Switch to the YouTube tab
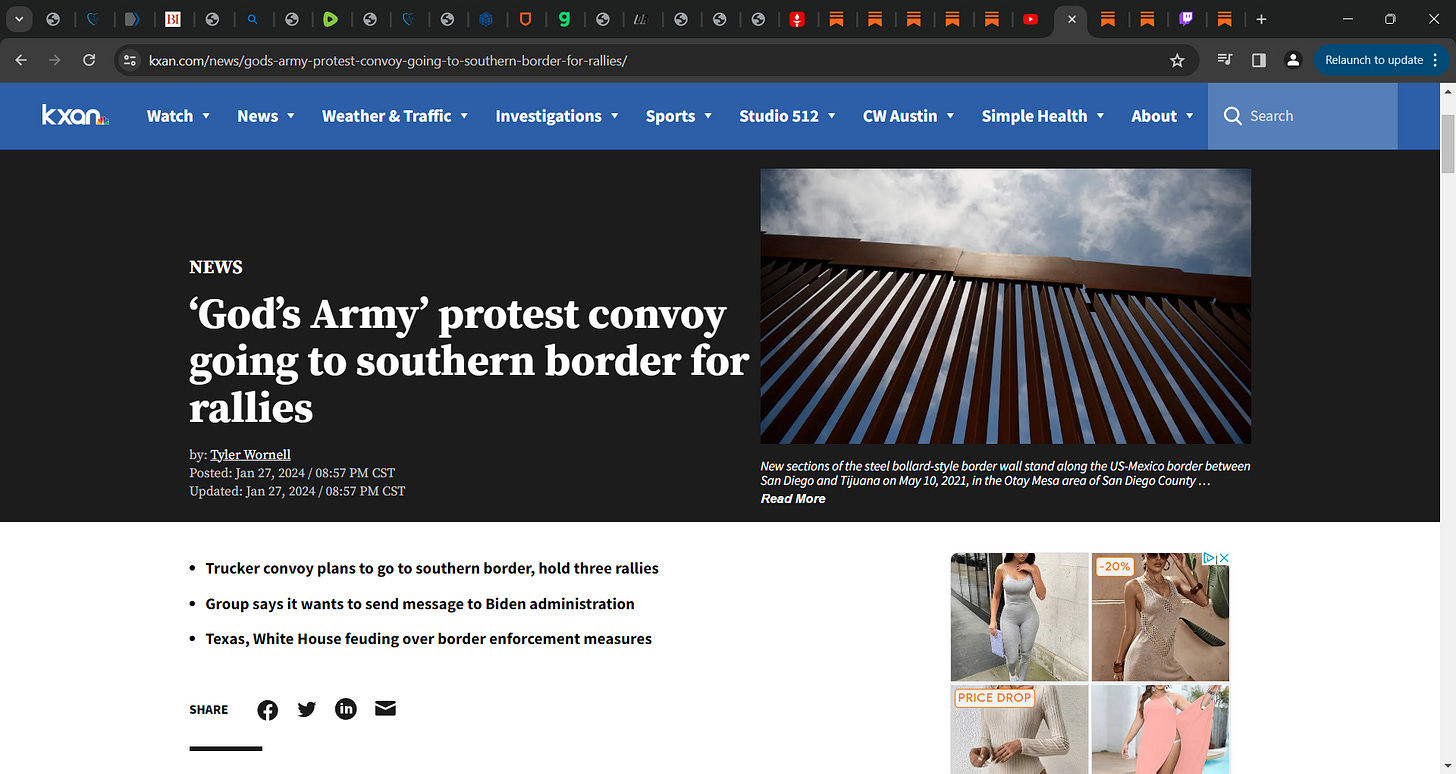This screenshot has width=1456, height=774. pyautogui.click(x=1030, y=19)
